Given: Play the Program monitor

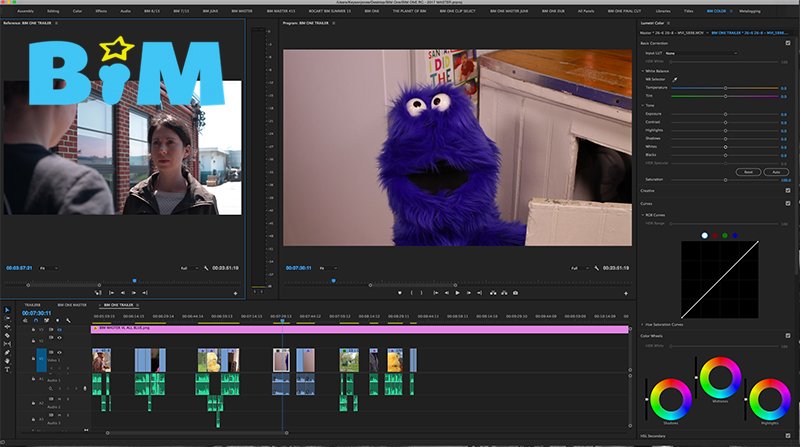Looking at the screenshot, I should [x=457, y=293].
